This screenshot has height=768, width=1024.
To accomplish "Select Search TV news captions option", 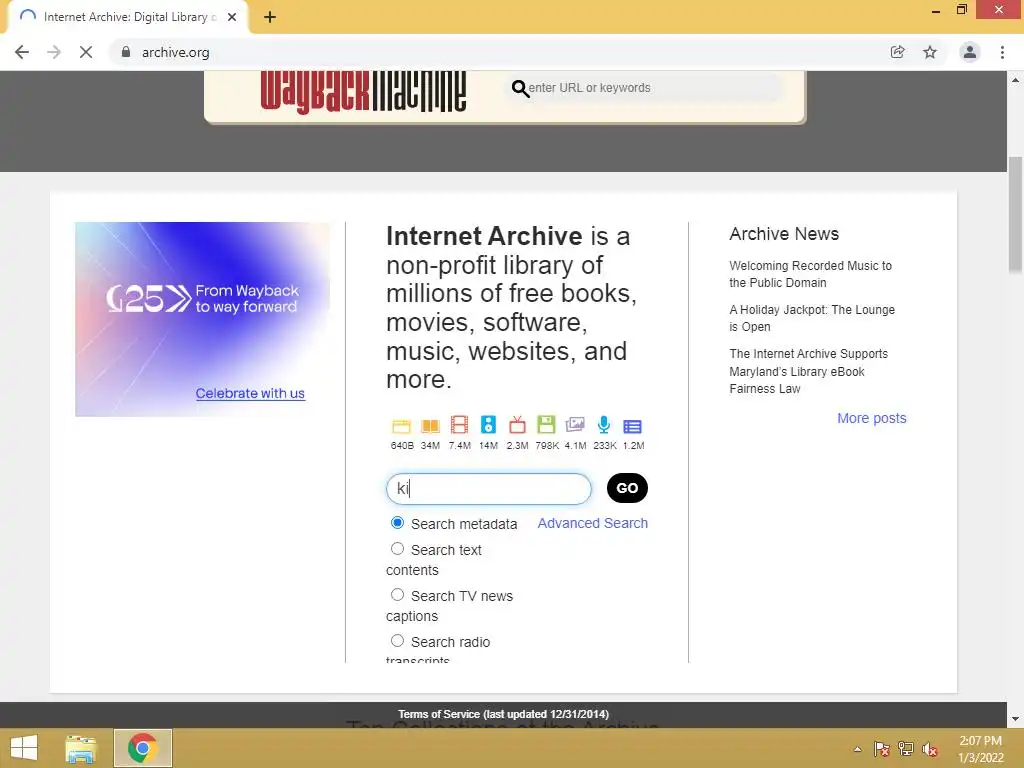I will coord(397,594).
